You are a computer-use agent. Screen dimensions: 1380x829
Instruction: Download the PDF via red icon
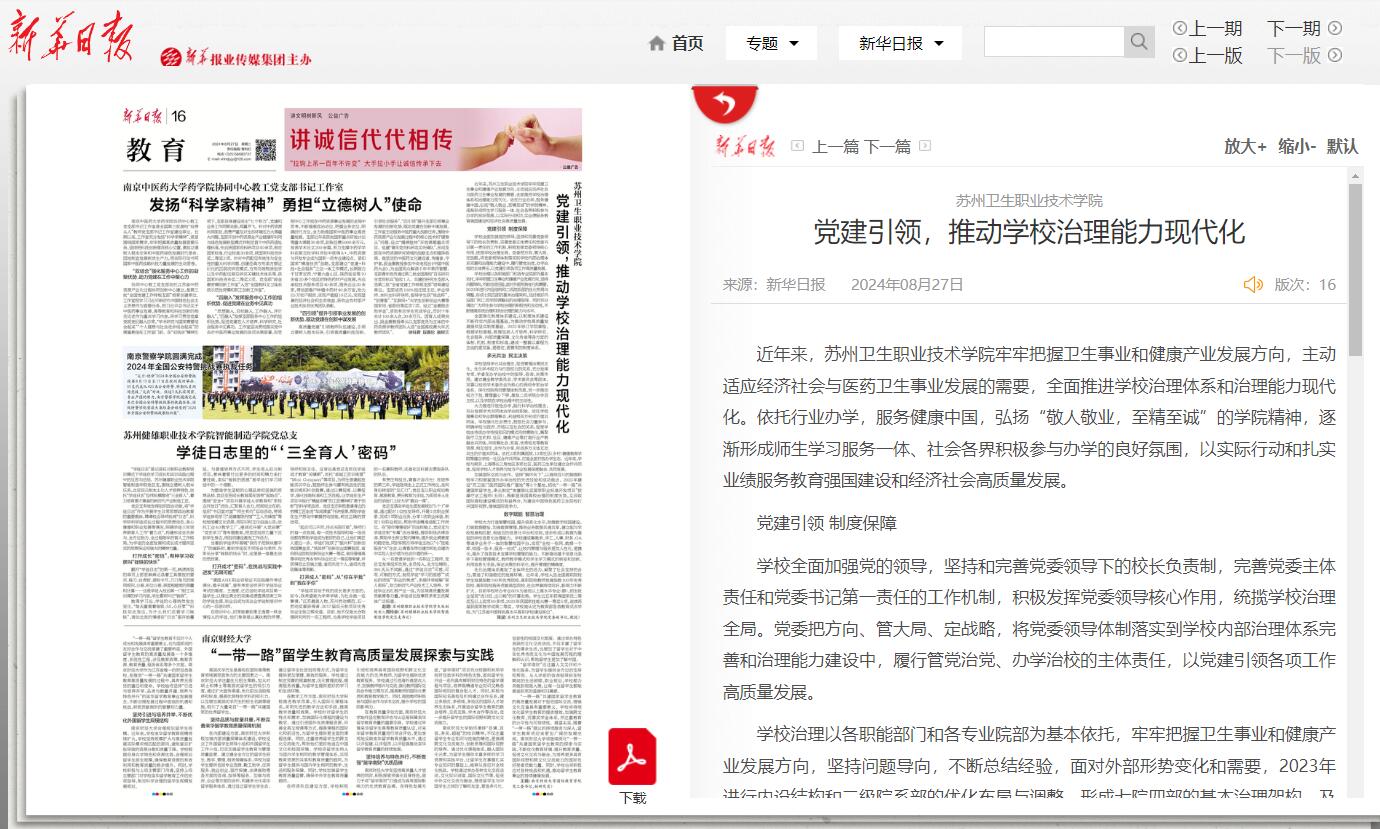tap(632, 757)
